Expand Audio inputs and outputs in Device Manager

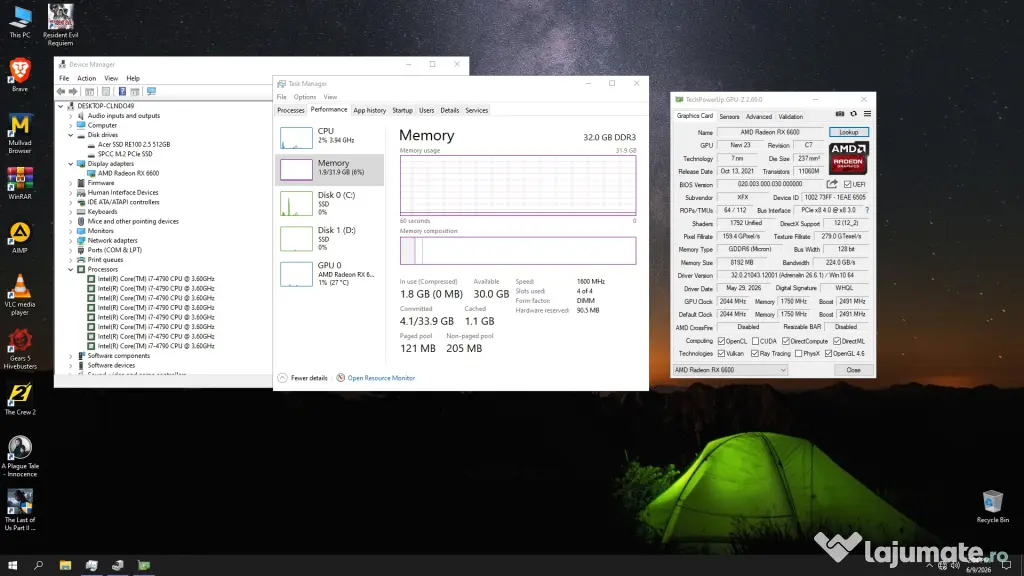pos(71,116)
